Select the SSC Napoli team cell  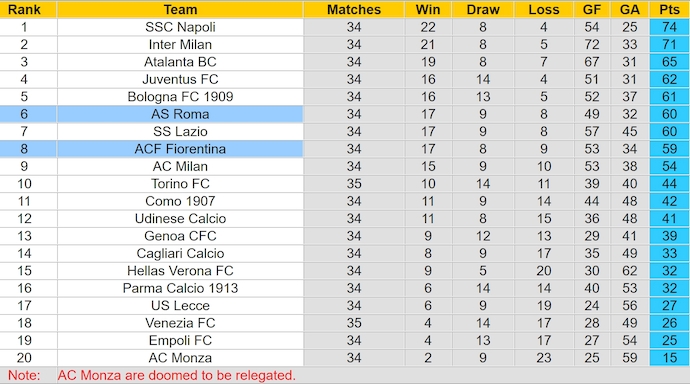coord(180,27)
